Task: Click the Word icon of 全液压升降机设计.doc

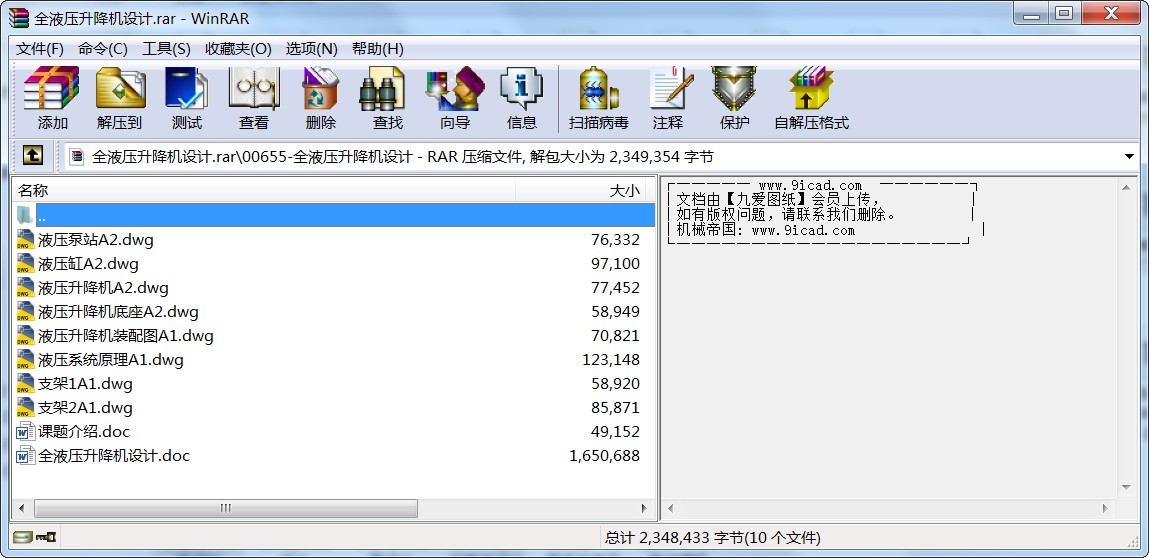Action: click(26, 455)
